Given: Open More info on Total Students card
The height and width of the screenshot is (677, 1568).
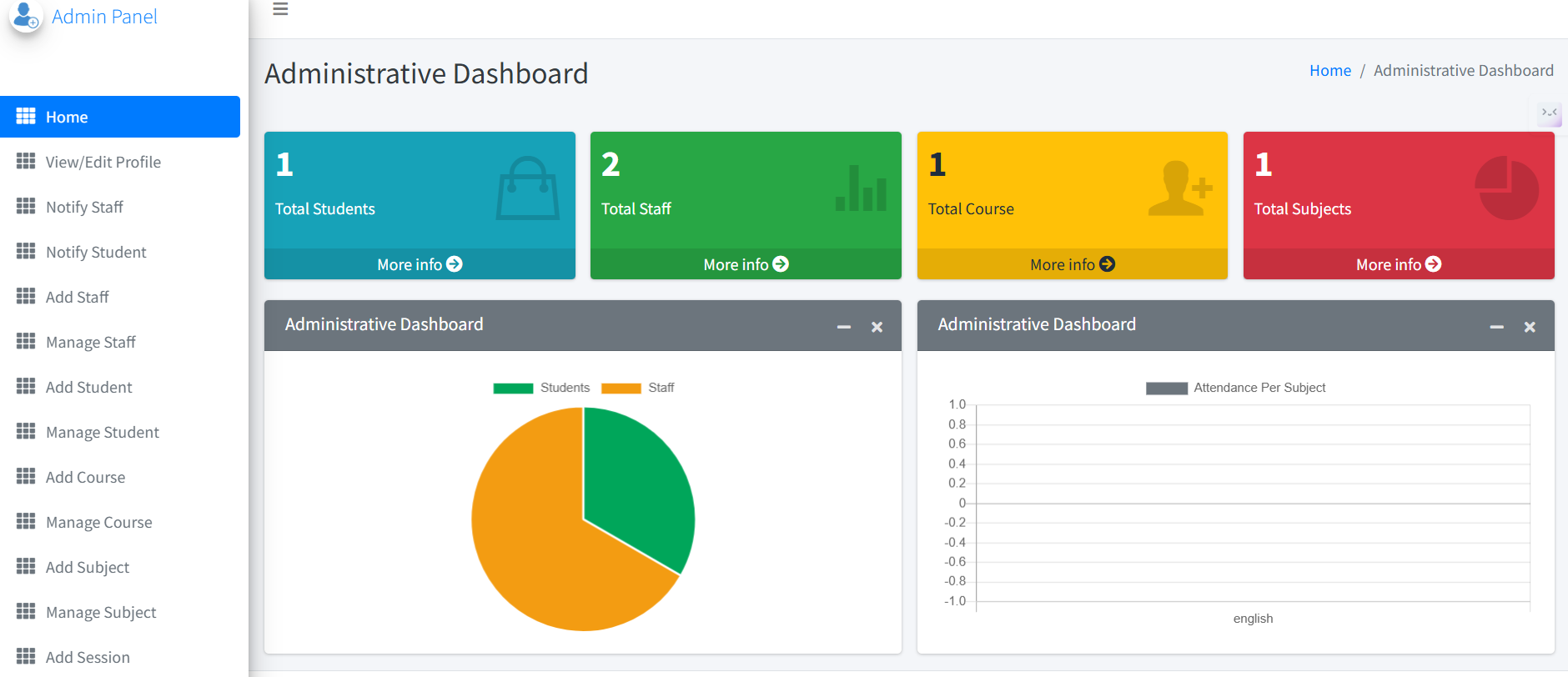Looking at the screenshot, I should 419,264.
